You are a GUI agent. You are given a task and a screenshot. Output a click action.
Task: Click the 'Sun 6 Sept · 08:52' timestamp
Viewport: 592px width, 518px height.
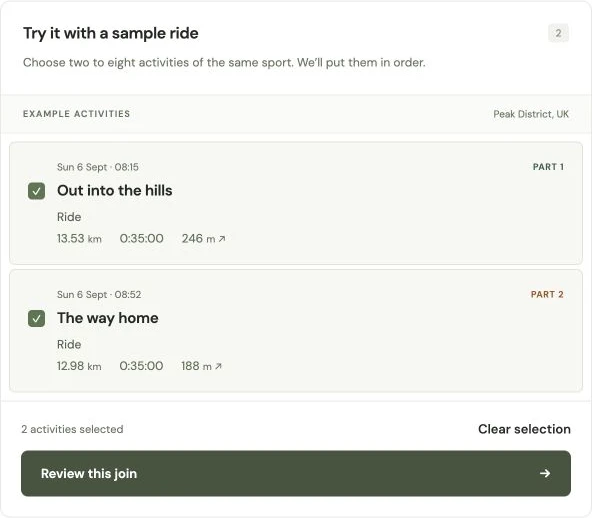[x=99, y=294]
